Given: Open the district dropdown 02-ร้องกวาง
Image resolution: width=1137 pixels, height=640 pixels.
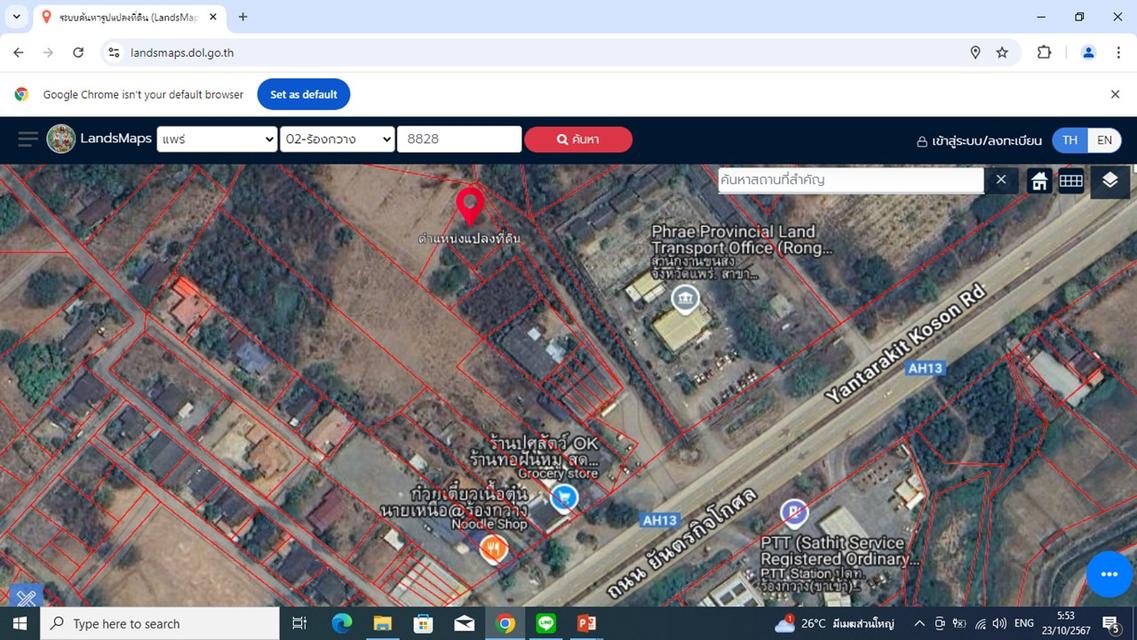Looking at the screenshot, I should 337,139.
